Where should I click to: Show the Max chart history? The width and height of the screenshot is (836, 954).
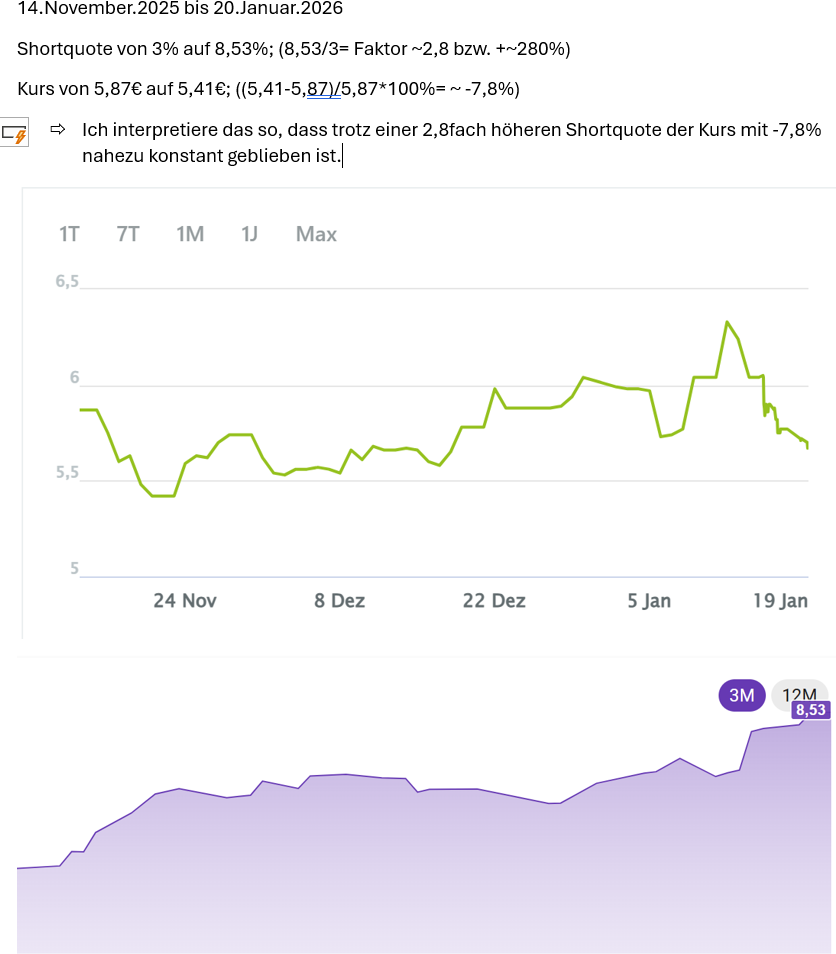coord(315,234)
